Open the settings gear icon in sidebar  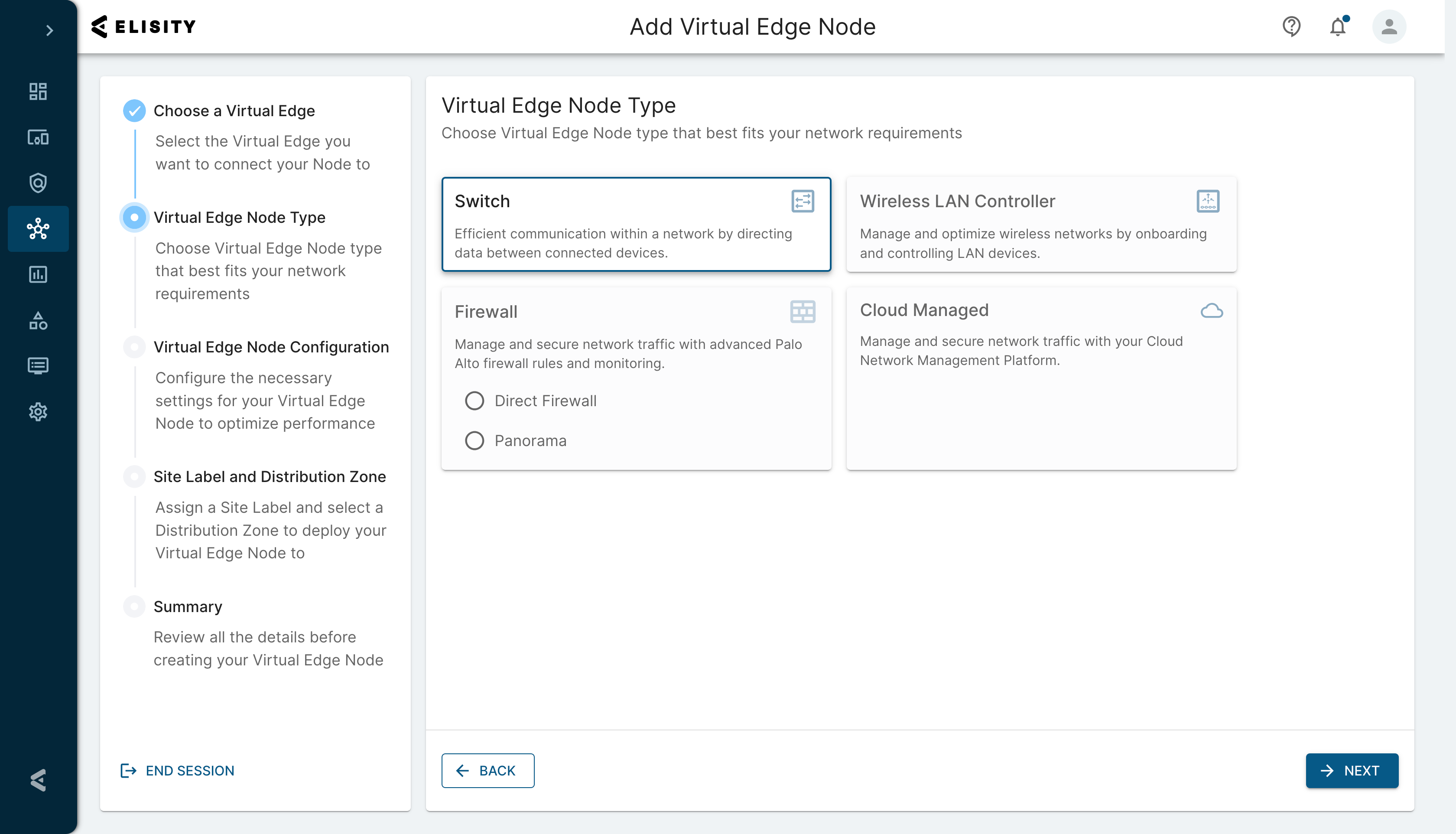[39, 412]
